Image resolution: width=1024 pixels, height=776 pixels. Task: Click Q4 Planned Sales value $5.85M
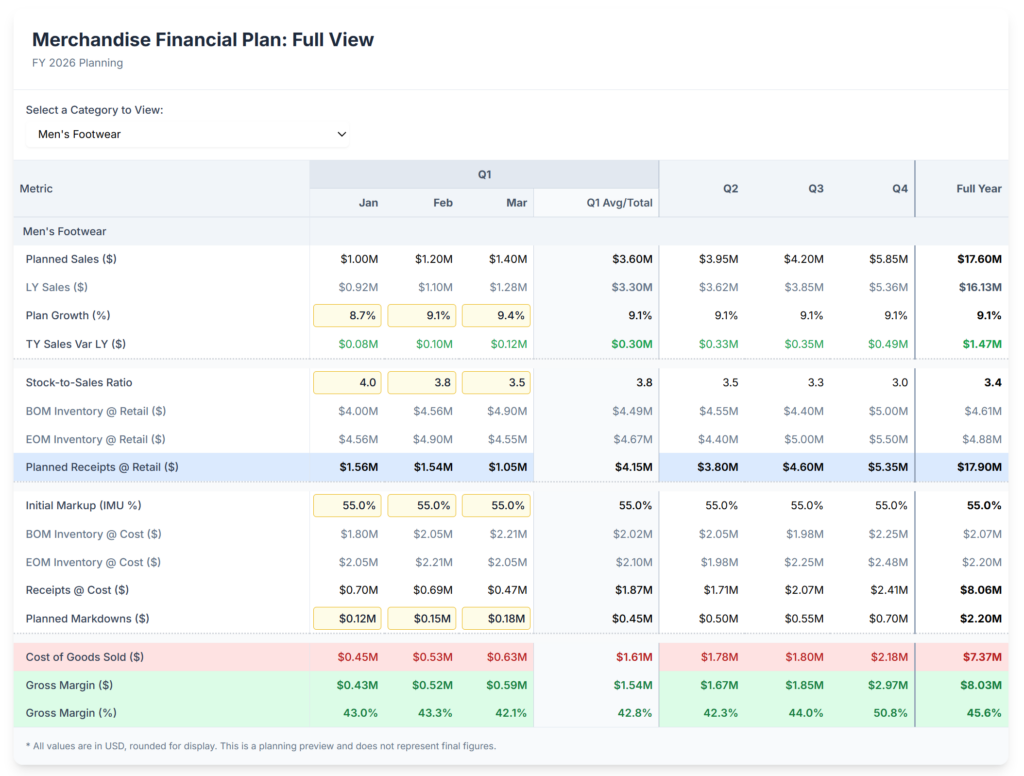(x=888, y=259)
